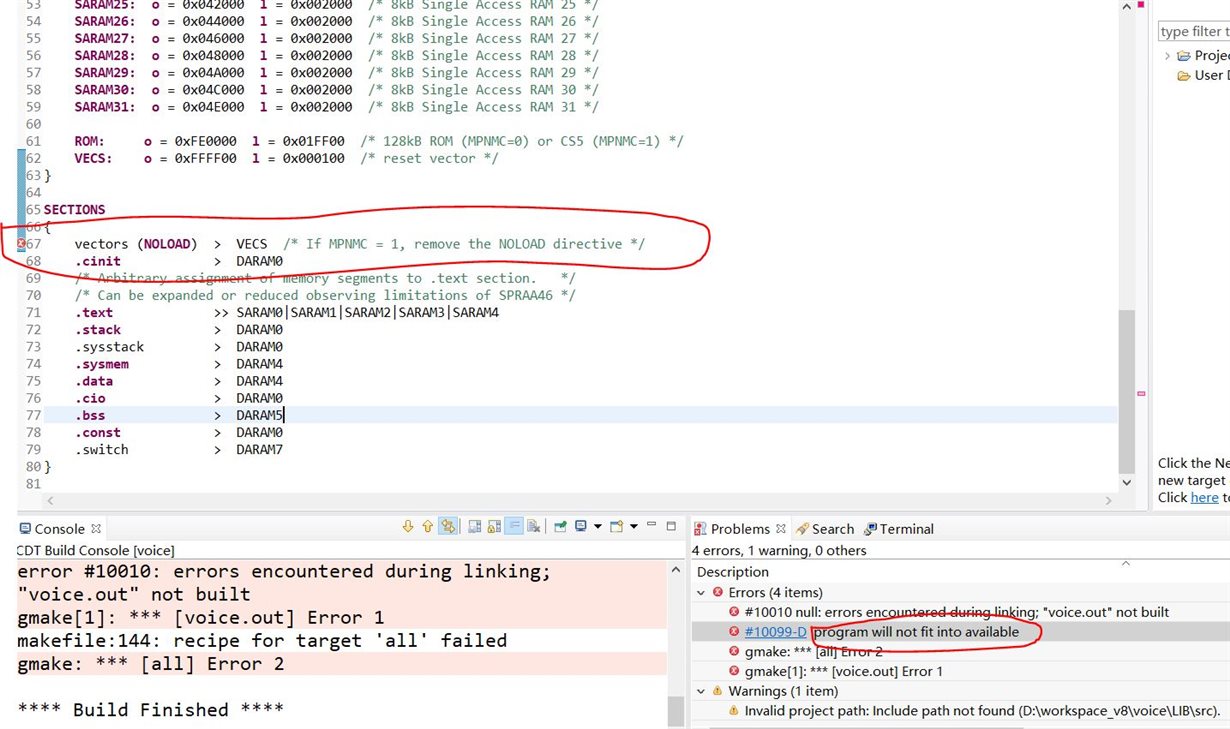
Task: Click the editor horizontal scroll right arrow
Action: click(1110, 500)
